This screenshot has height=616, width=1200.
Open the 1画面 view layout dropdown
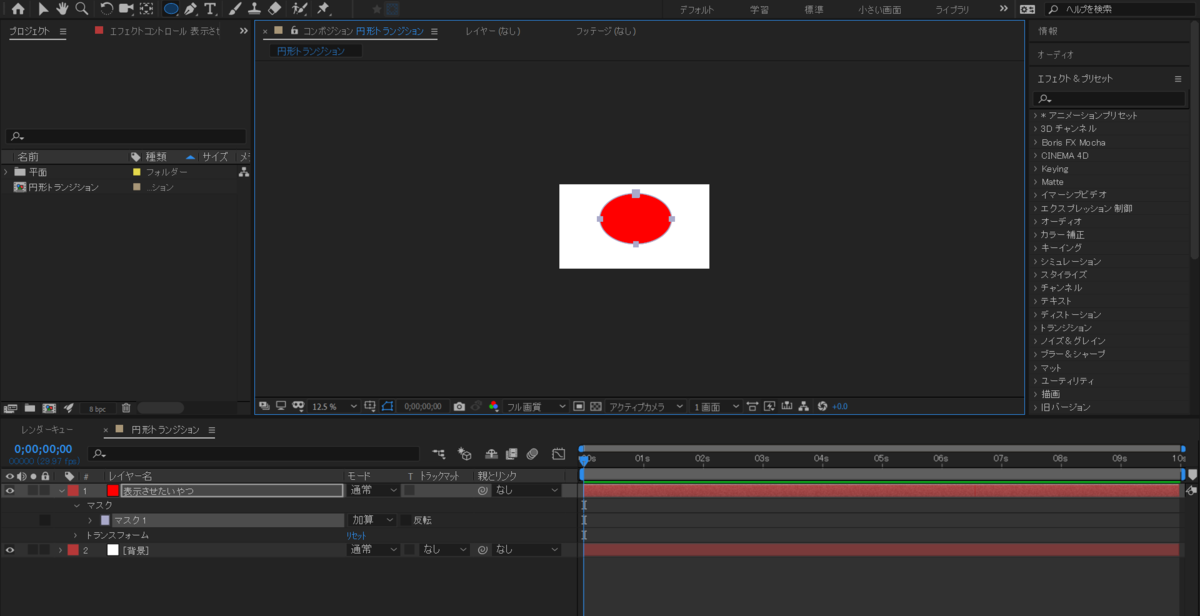point(716,407)
